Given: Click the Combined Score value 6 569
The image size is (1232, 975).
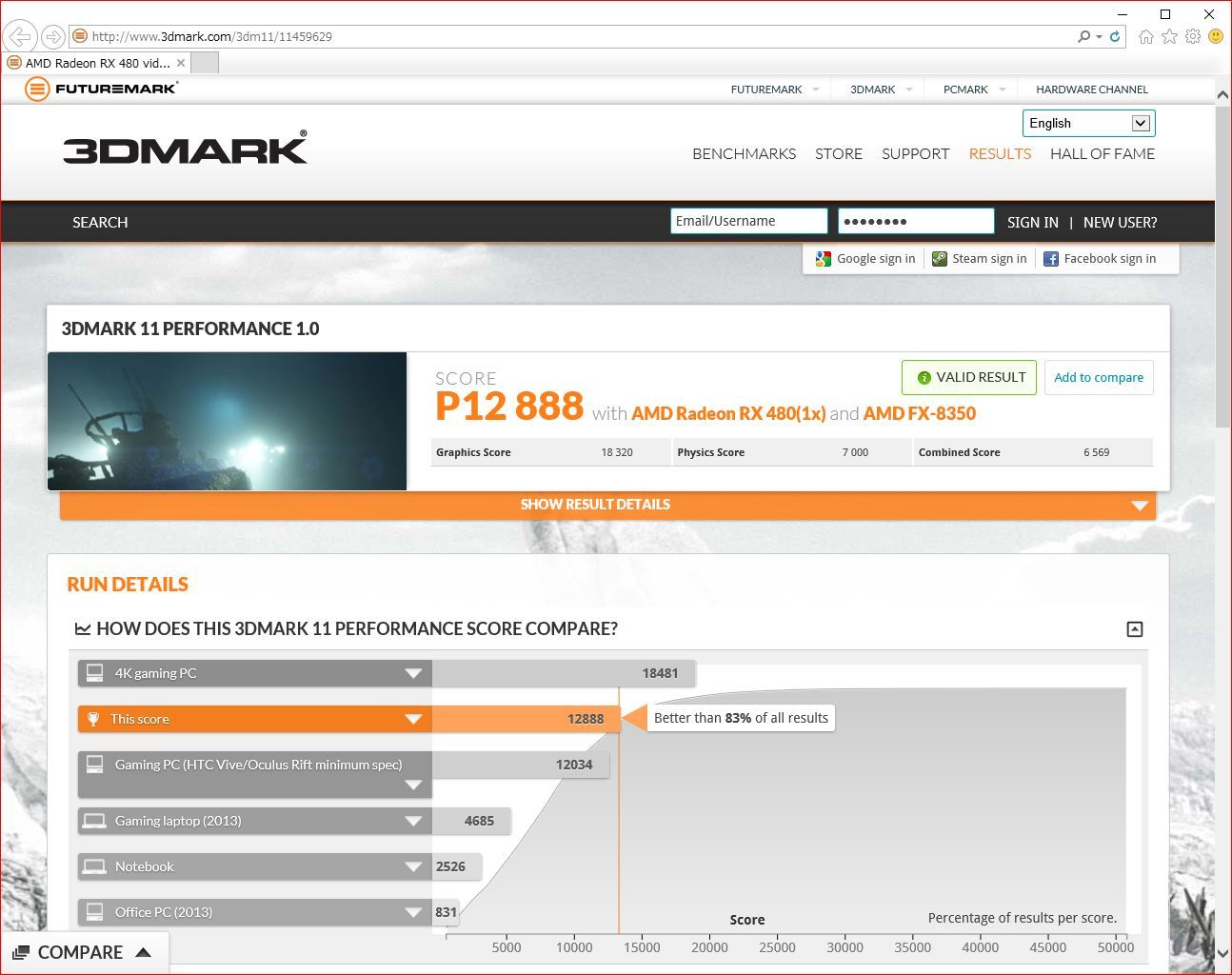Looking at the screenshot, I should [x=1096, y=452].
